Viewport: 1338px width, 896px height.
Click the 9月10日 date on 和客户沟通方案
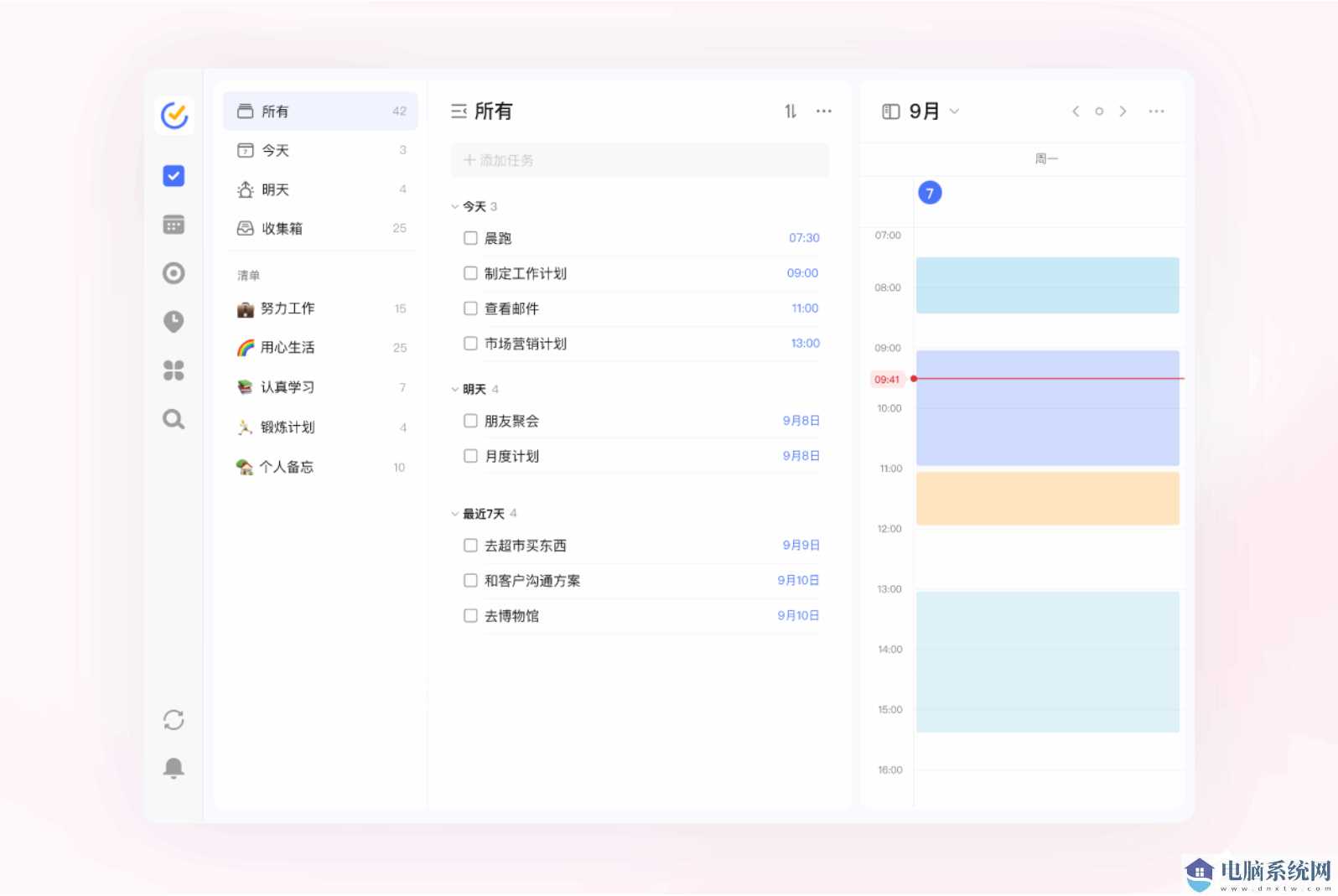coord(798,581)
